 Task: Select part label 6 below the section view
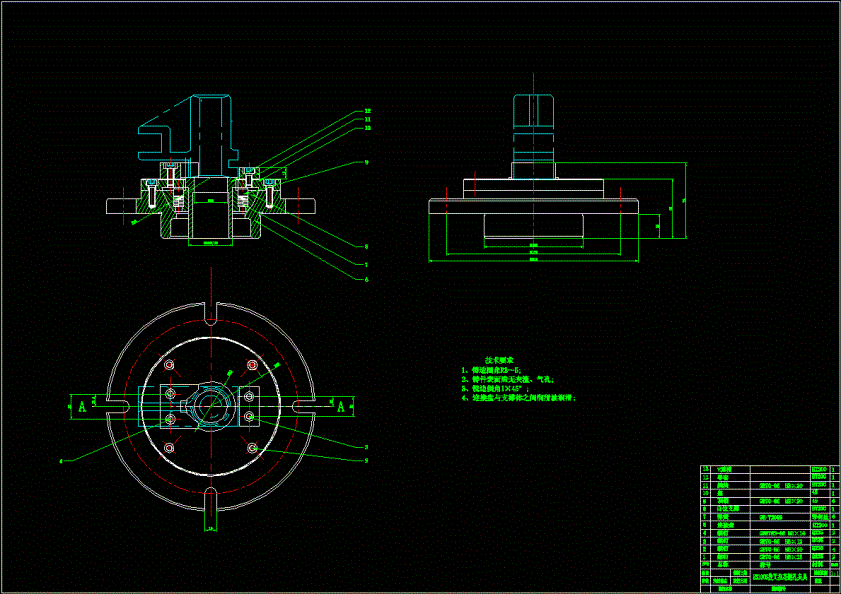pos(367,279)
